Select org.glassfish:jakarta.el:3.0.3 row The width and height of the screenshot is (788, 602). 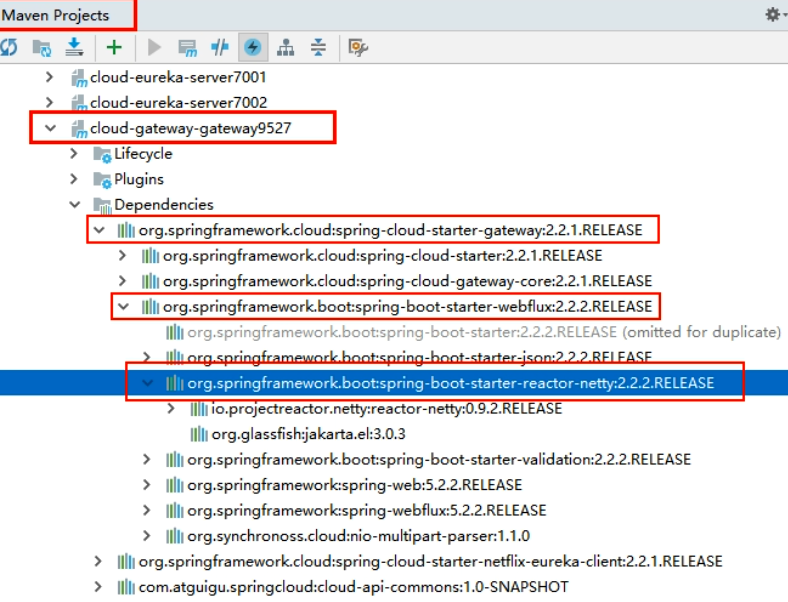click(x=308, y=434)
